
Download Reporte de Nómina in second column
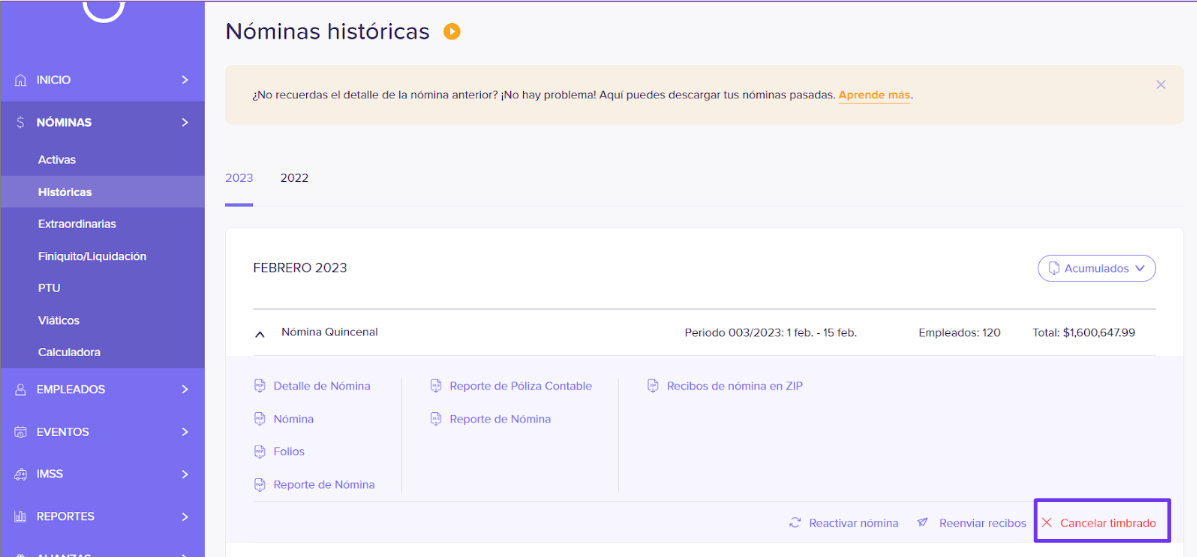coord(500,419)
